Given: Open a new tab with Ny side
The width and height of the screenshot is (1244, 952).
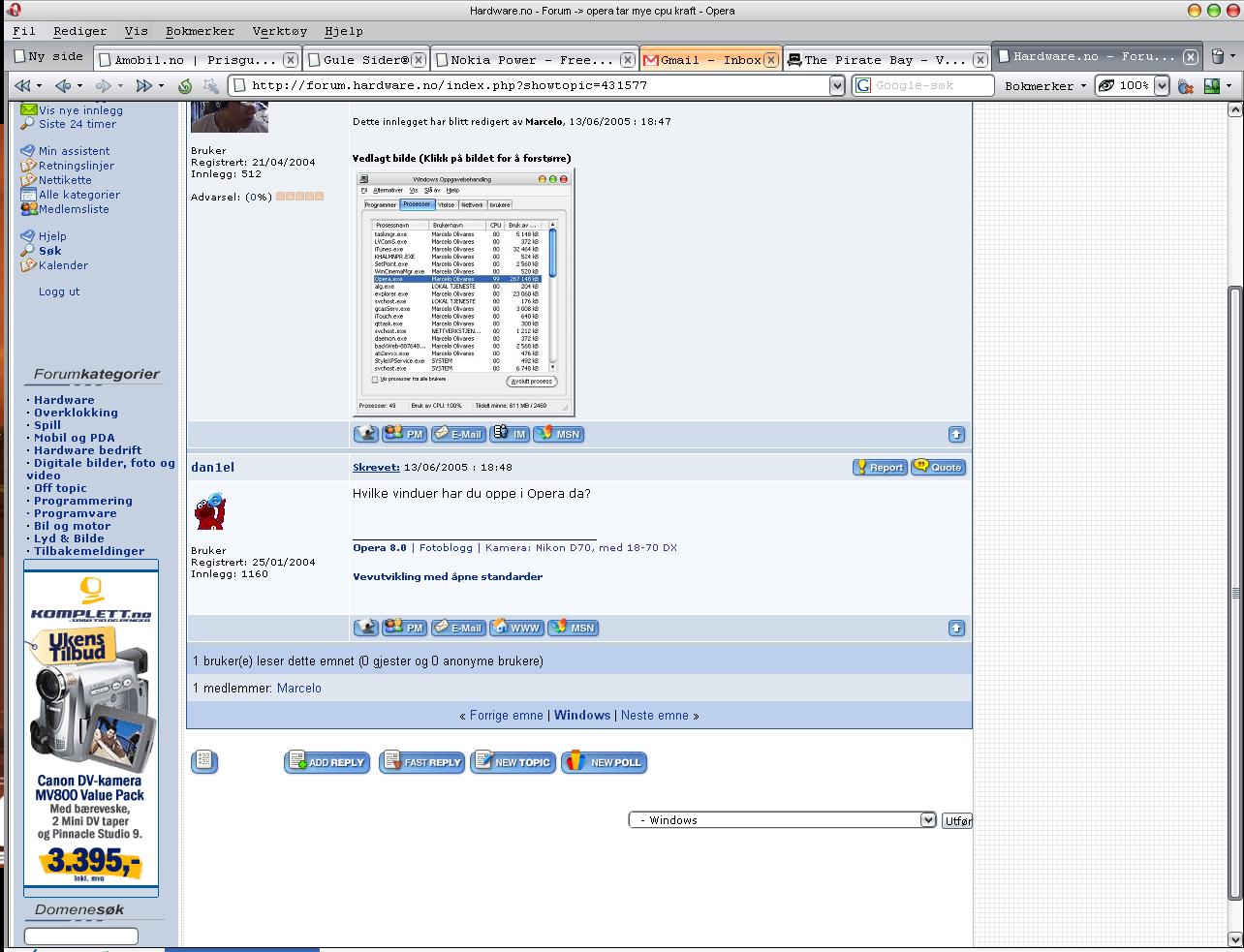Looking at the screenshot, I should 47,57.
